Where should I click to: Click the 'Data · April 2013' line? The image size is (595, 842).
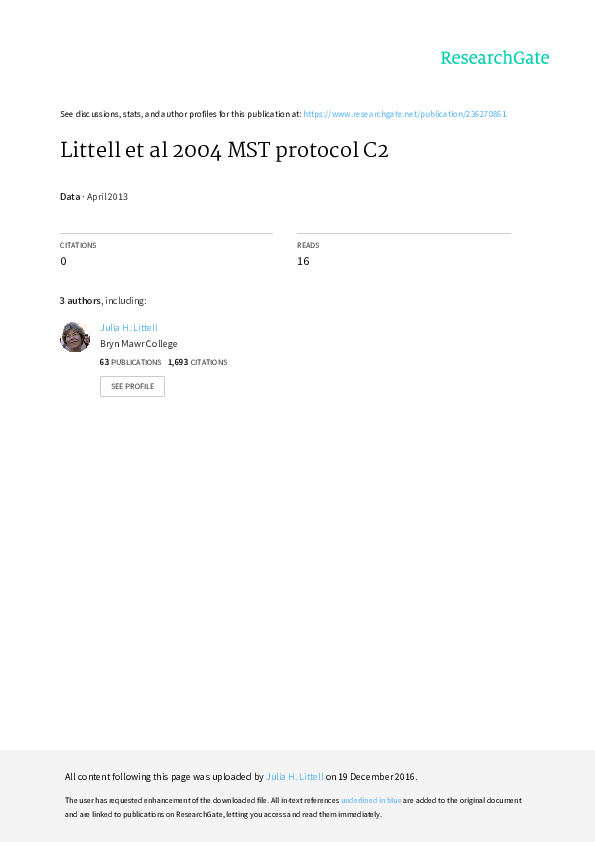94,197
